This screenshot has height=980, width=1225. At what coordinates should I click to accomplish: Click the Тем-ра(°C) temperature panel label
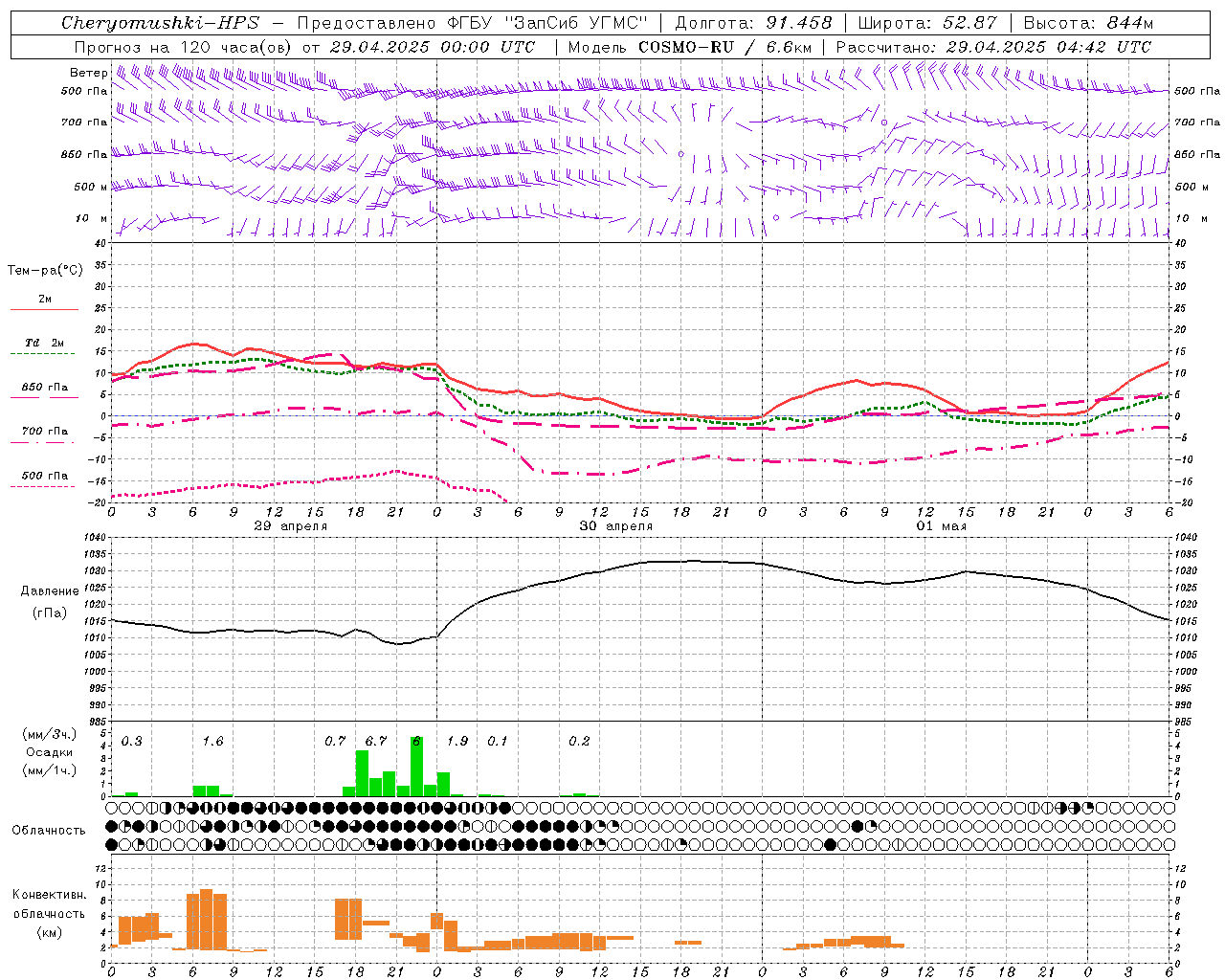pyautogui.click(x=45, y=271)
